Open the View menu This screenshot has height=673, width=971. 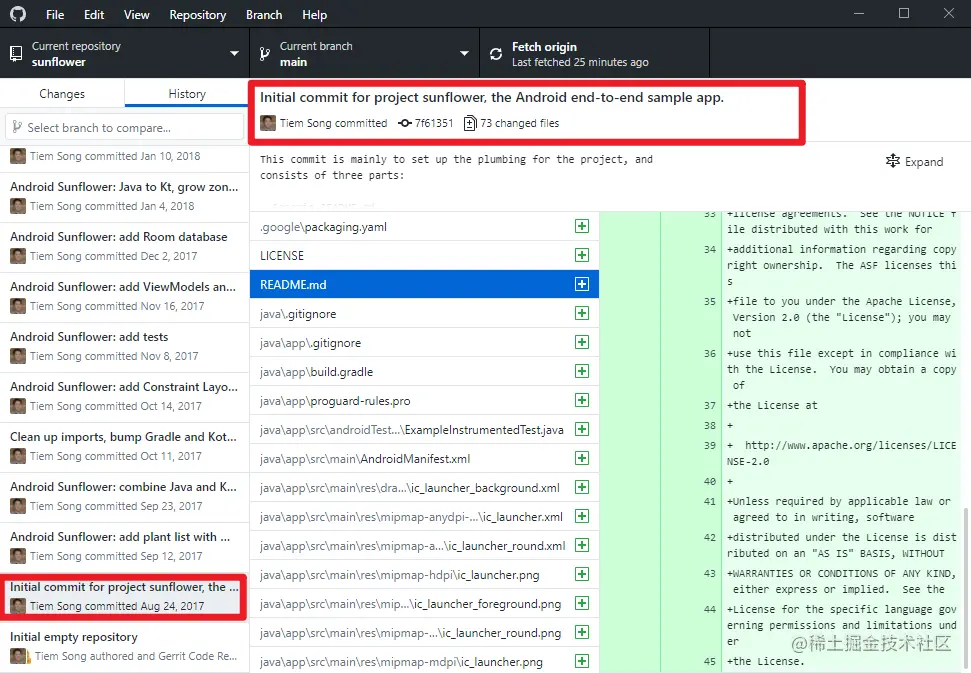tap(136, 15)
